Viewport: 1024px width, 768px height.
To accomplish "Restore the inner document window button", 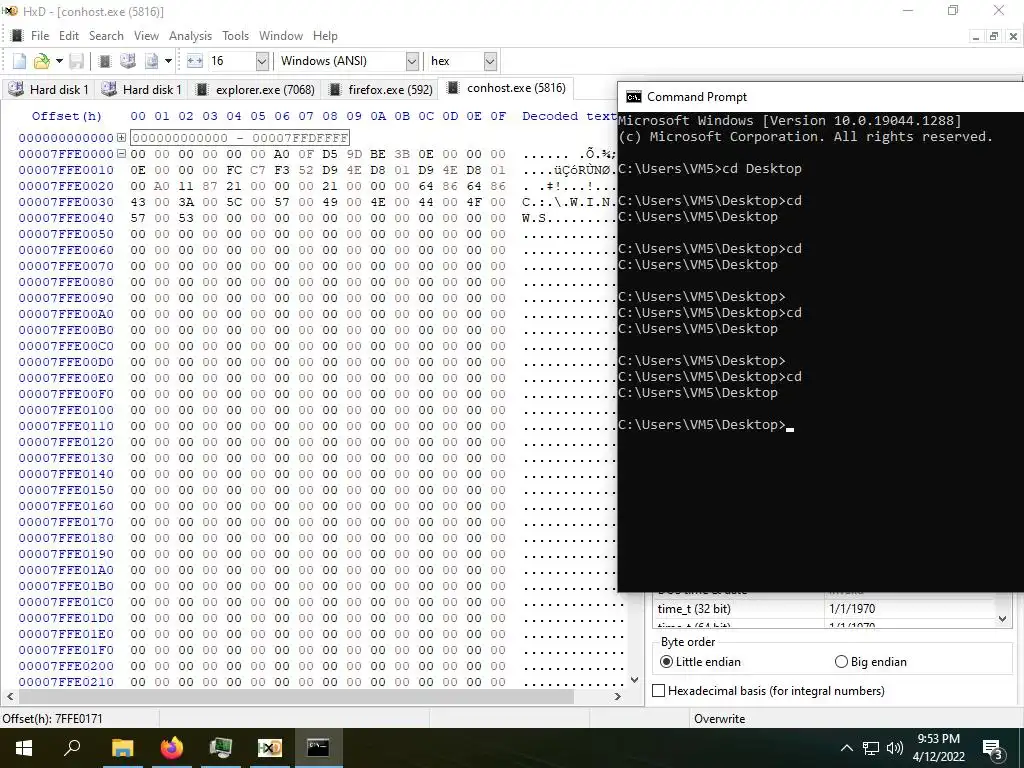I will (x=993, y=37).
